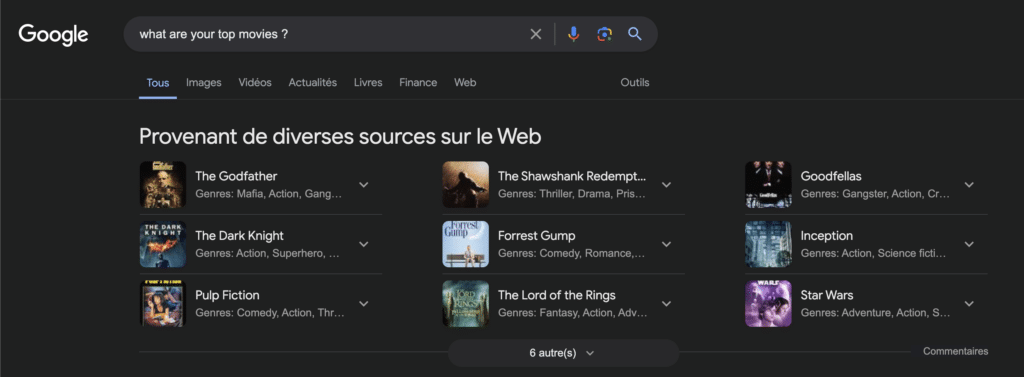Click 'The Lord of the Rings' title
1024x377 pixels.
tap(557, 295)
